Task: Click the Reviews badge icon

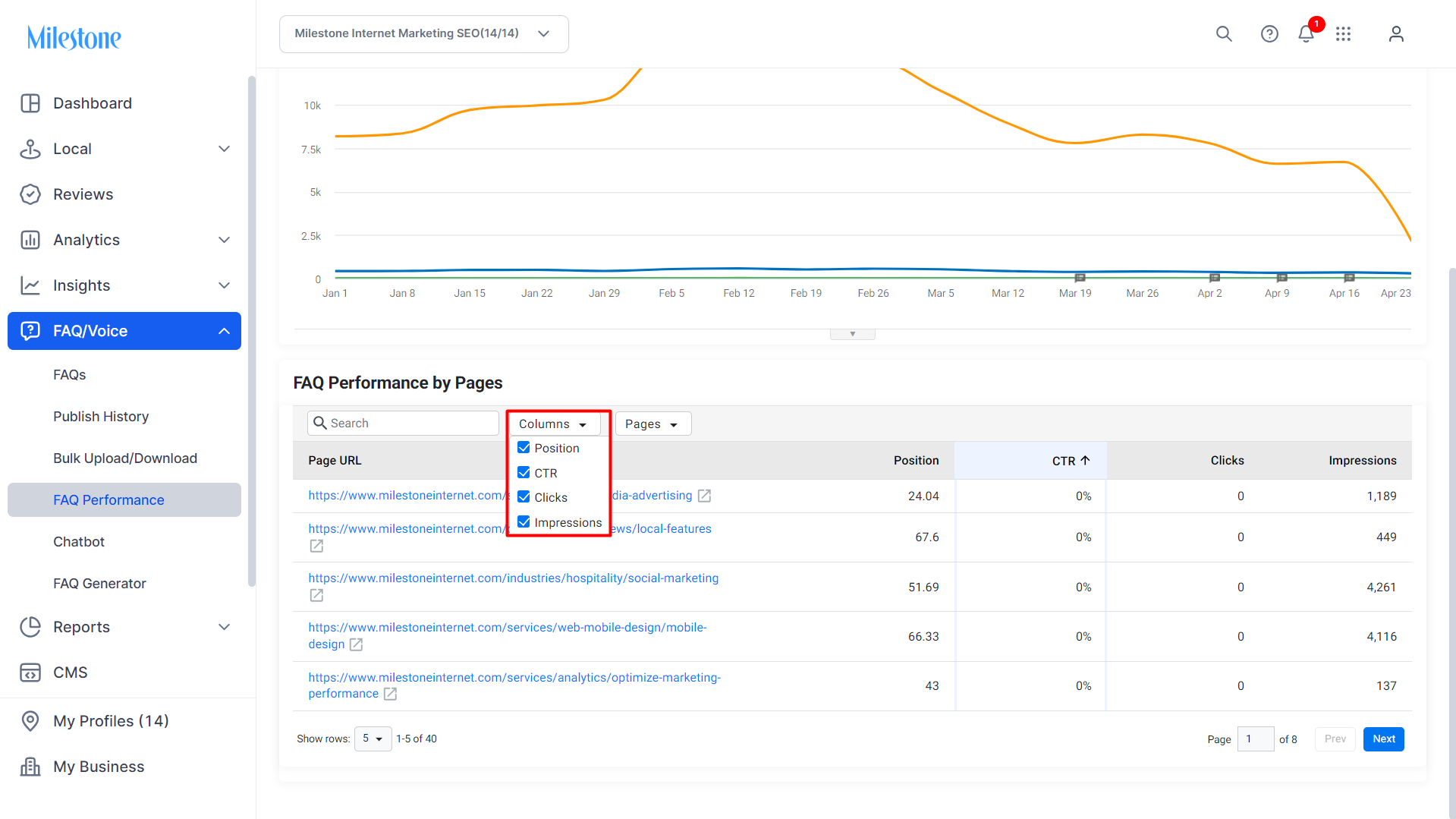Action: click(x=30, y=194)
